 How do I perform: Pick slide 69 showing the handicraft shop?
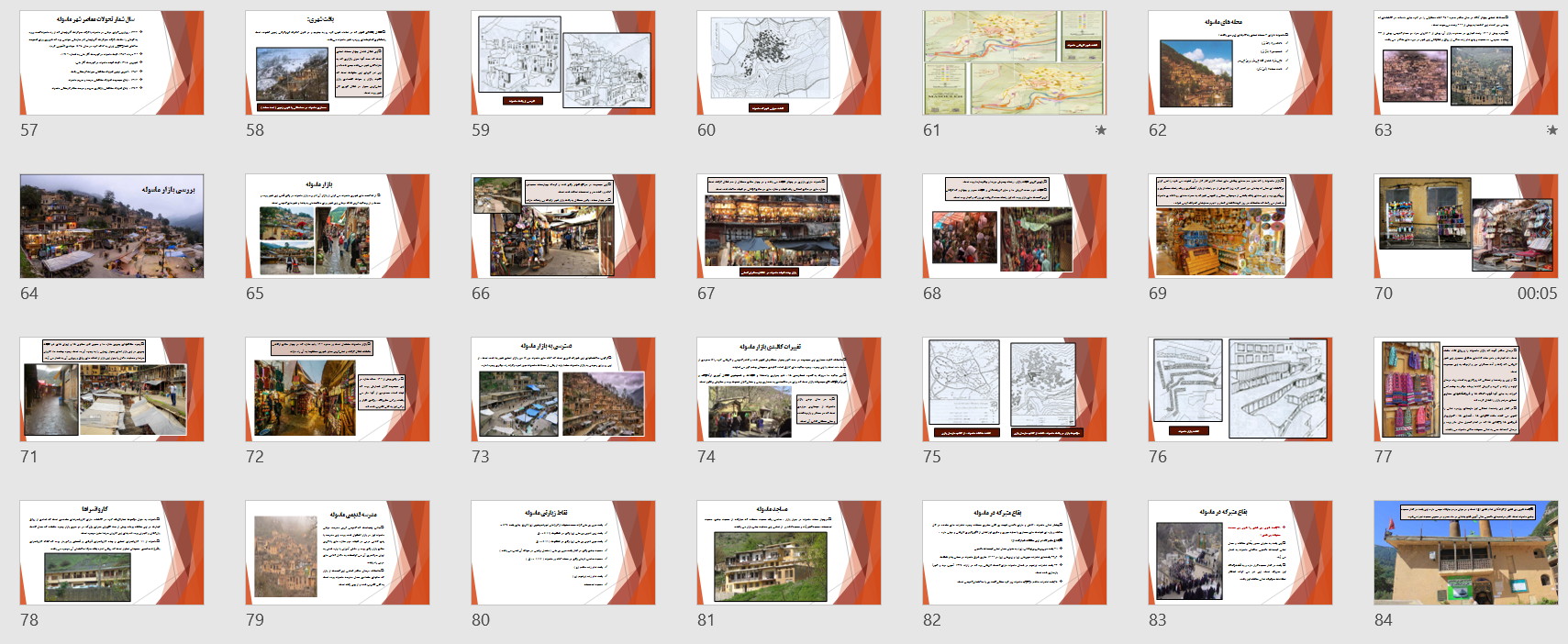coord(1240,226)
